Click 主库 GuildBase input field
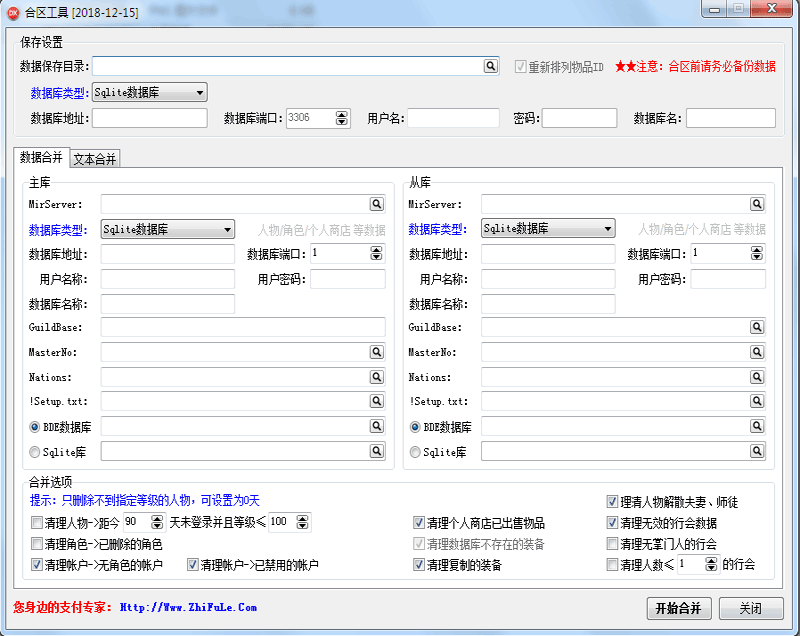 tap(243, 327)
